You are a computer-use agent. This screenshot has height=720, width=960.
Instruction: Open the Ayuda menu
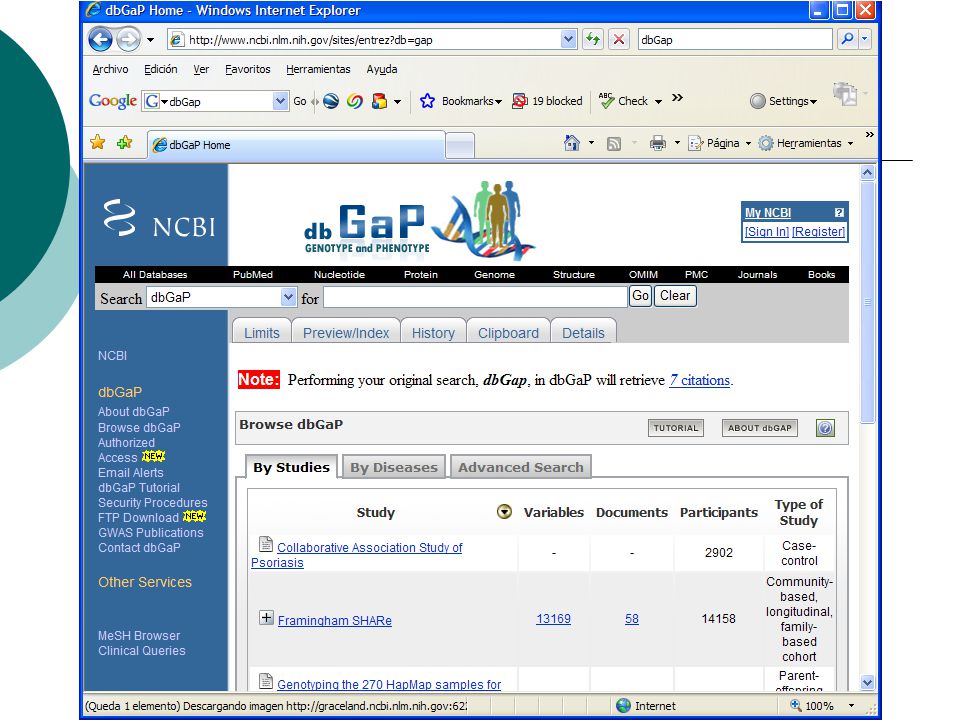381,69
